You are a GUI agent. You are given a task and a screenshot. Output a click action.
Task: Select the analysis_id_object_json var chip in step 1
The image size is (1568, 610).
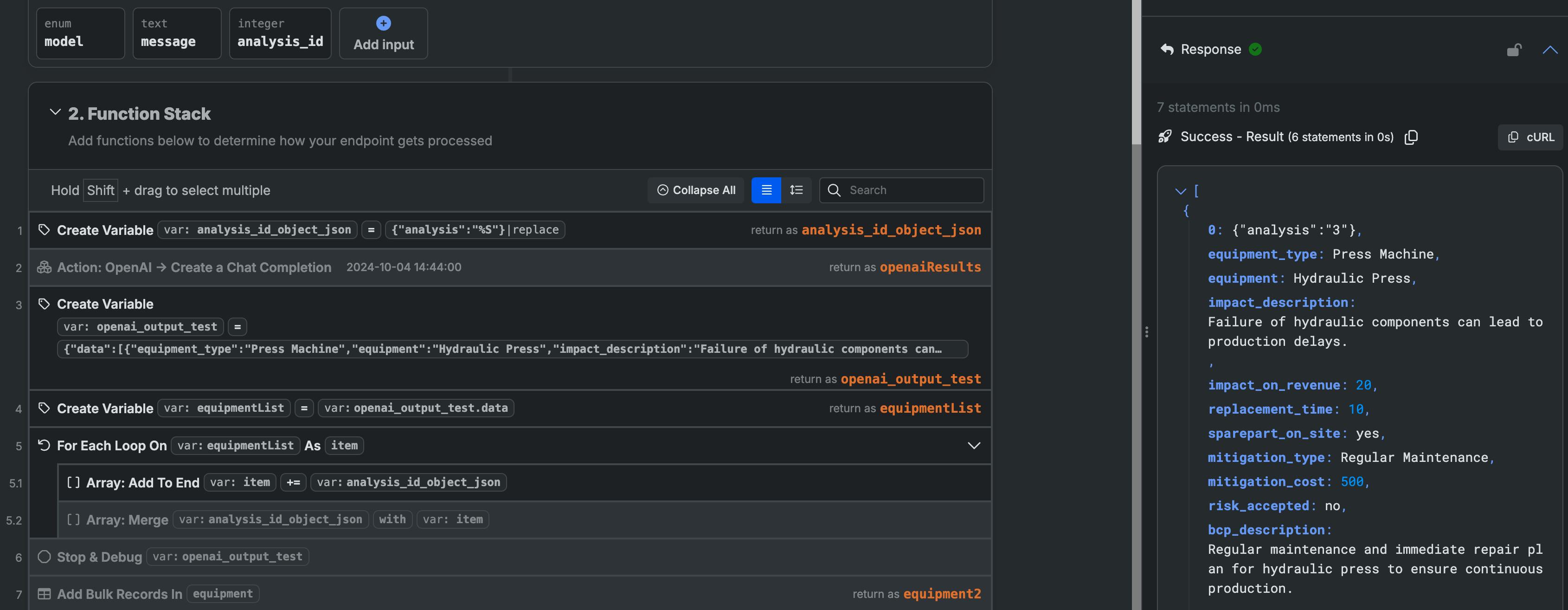[x=257, y=230]
